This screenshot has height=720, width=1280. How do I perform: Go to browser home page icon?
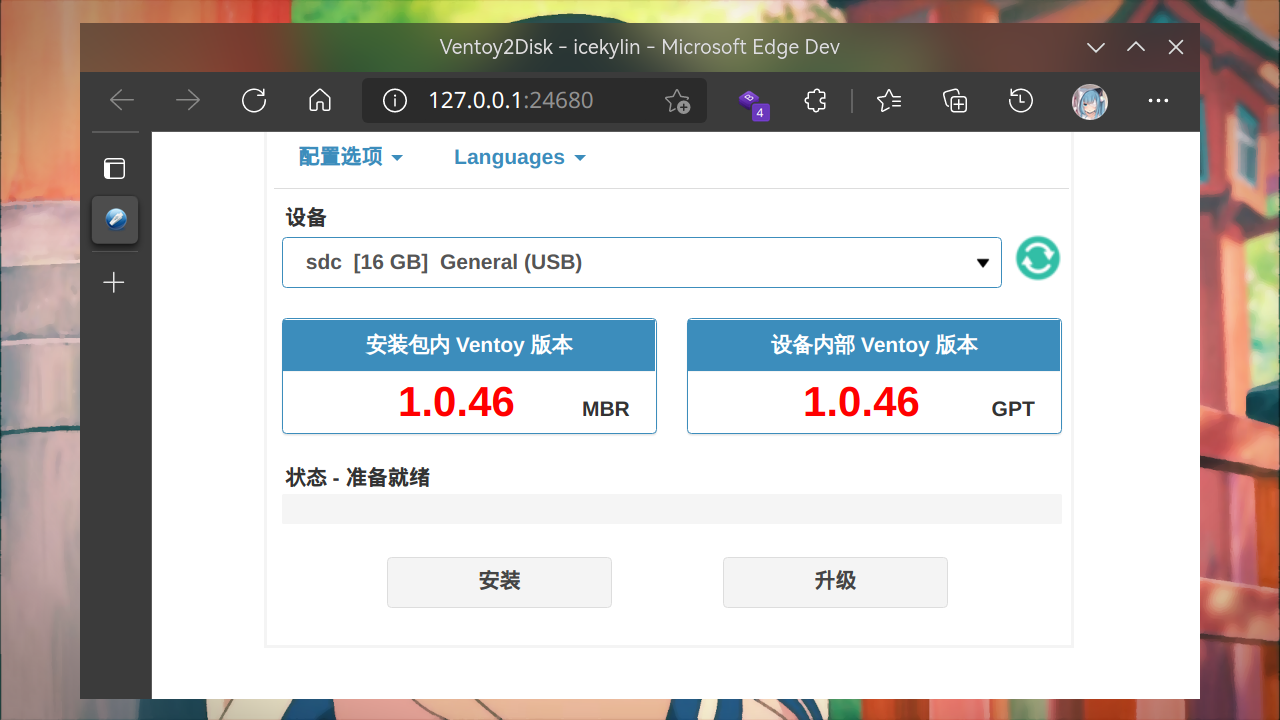click(320, 100)
